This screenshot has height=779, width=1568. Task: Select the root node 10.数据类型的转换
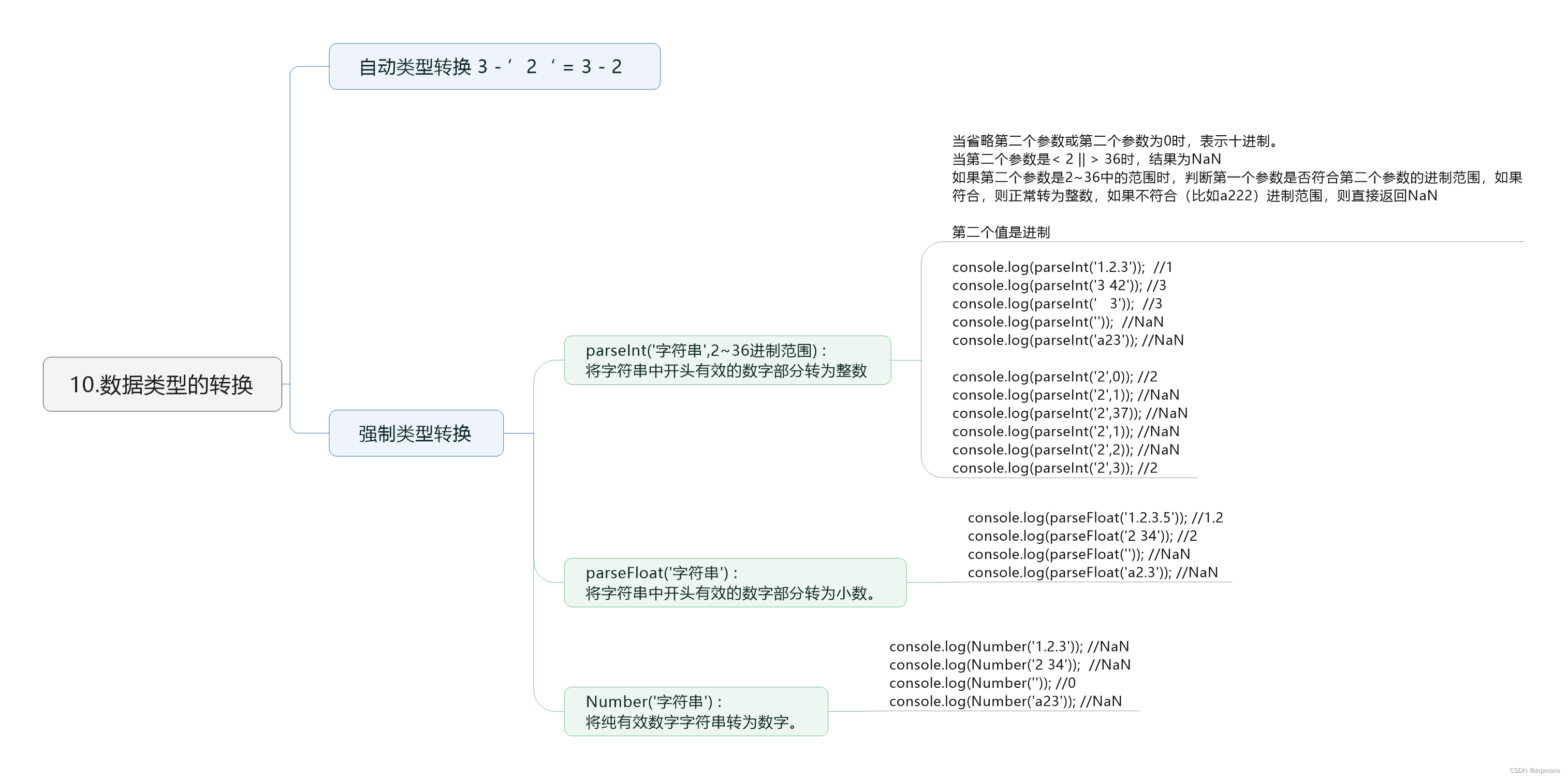162,384
